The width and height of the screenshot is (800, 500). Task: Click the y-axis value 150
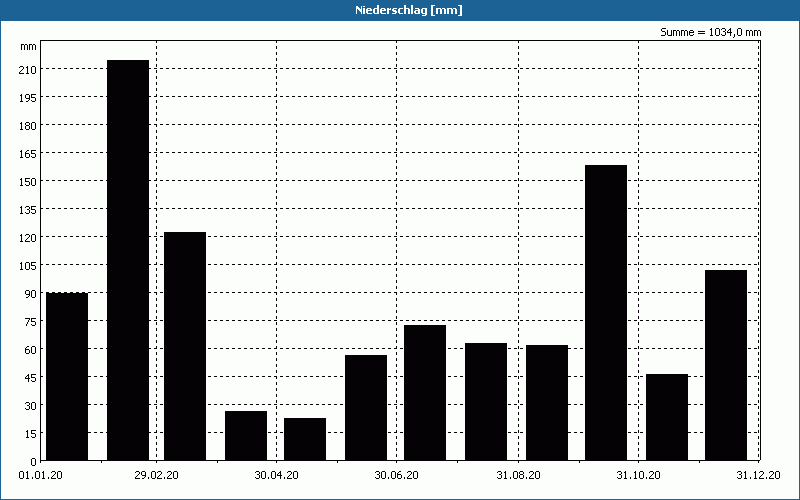pos(28,182)
